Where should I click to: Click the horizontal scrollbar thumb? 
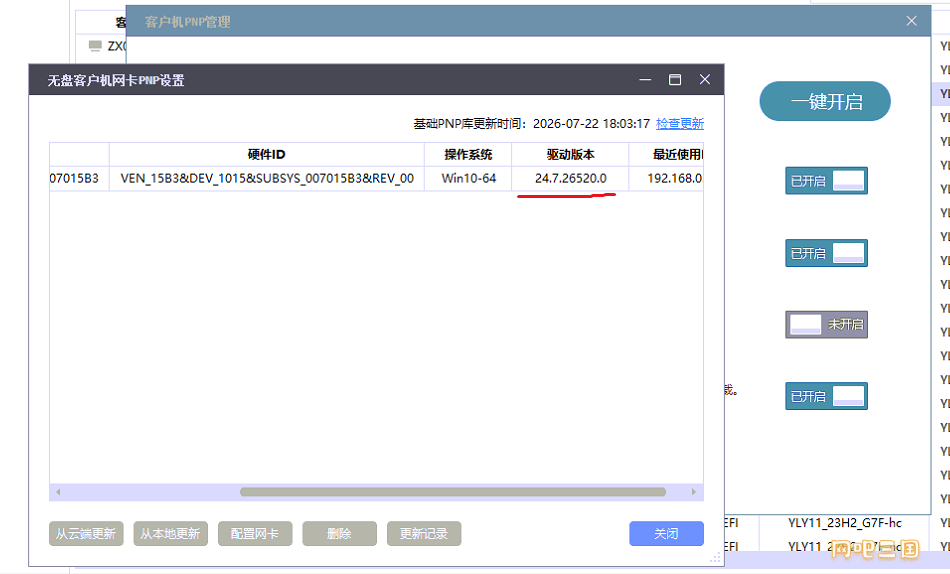click(453, 492)
